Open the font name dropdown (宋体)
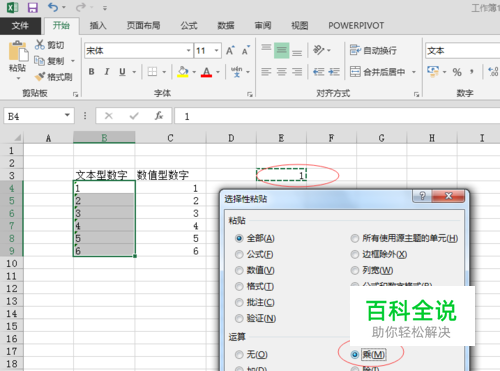500x371 pixels. point(188,51)
